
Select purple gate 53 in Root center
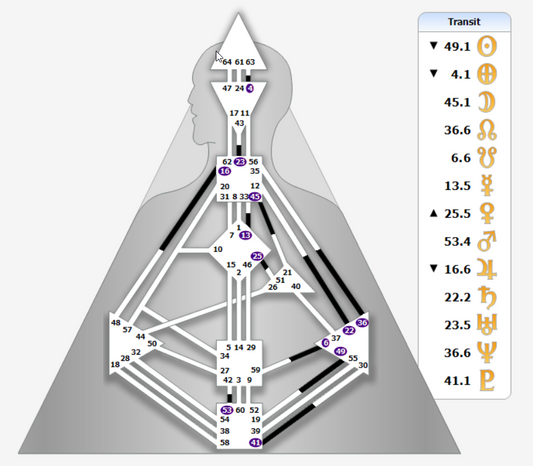click(x=227, y=410)
